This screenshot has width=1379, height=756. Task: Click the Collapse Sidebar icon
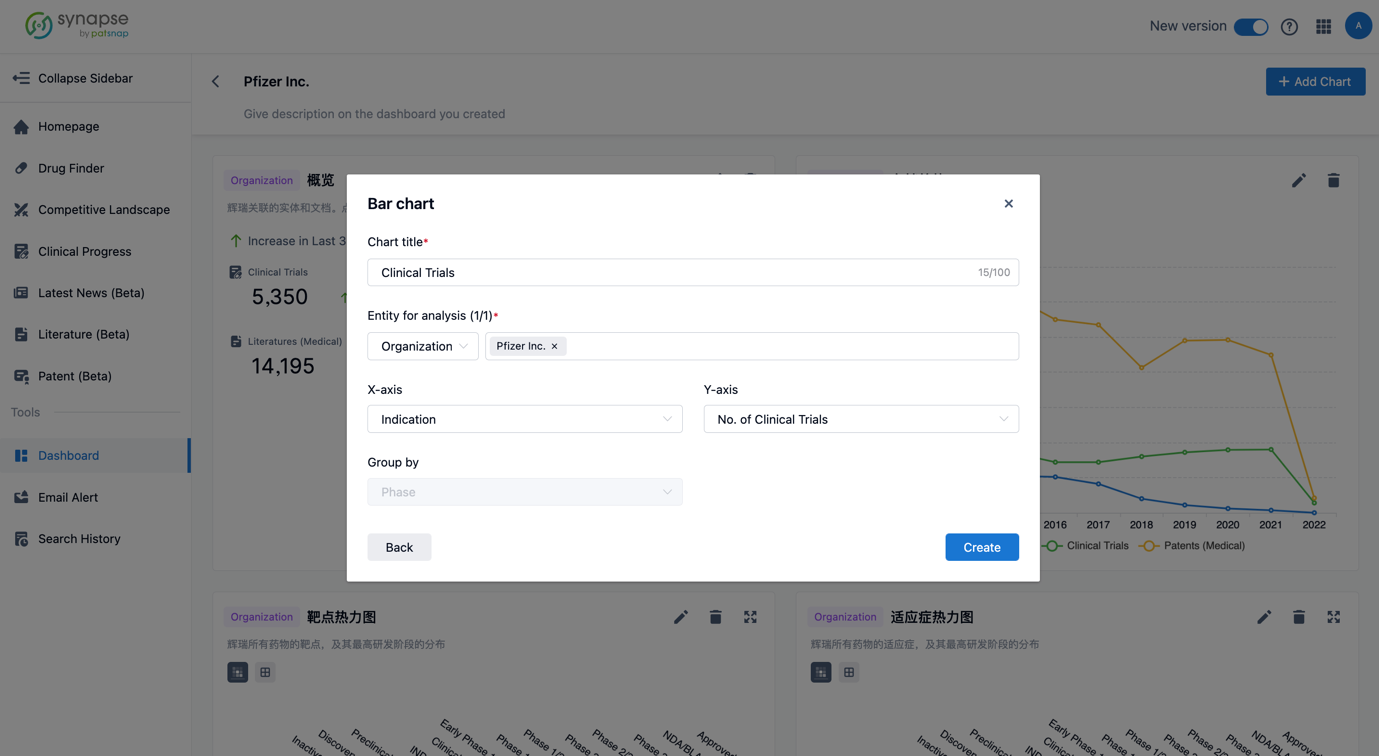[21, 78]
